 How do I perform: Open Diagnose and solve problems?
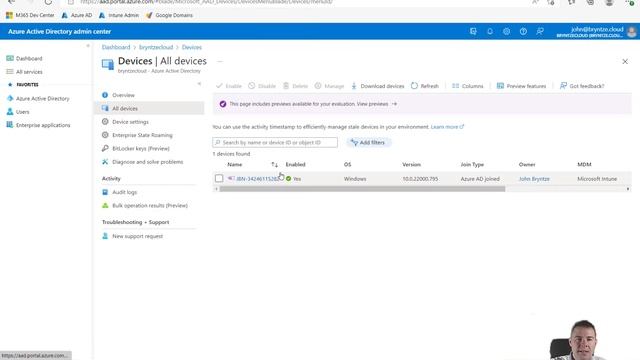pyautogui.click(x=147, y=162)
